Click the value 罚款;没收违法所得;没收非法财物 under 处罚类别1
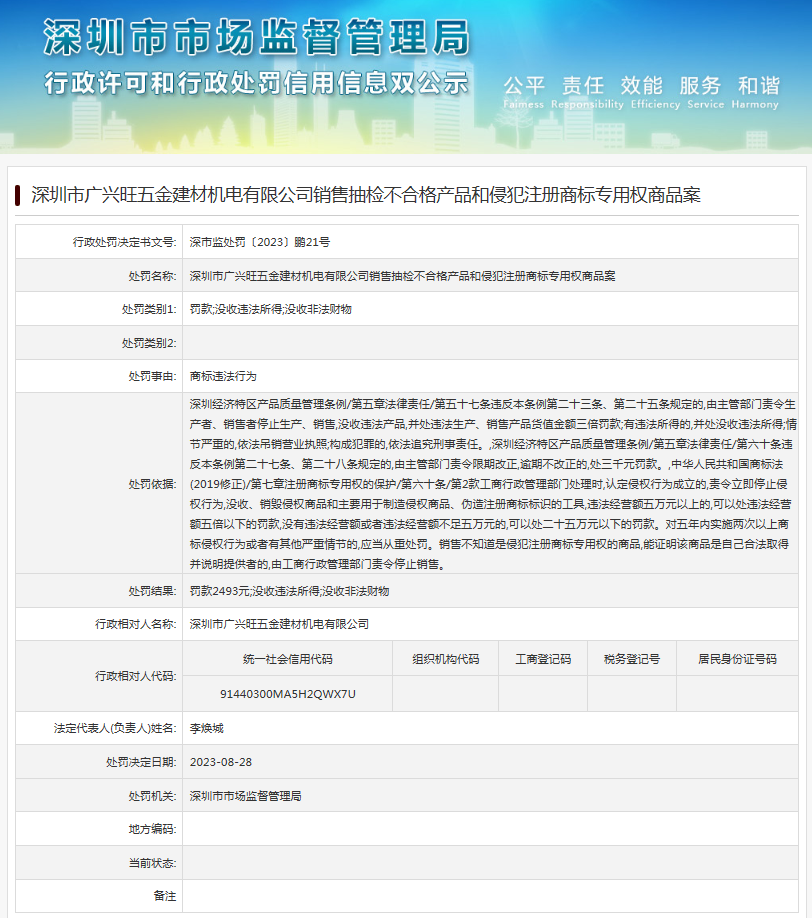812x918 pixels. tap(270, 309)
